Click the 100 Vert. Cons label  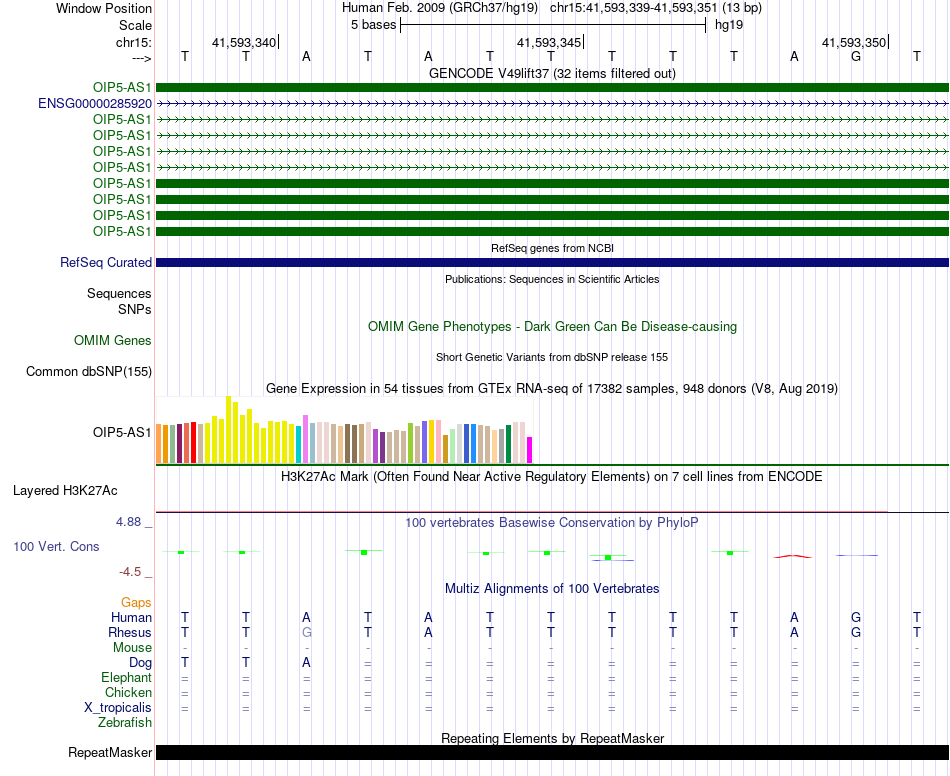tap(56, 546)
